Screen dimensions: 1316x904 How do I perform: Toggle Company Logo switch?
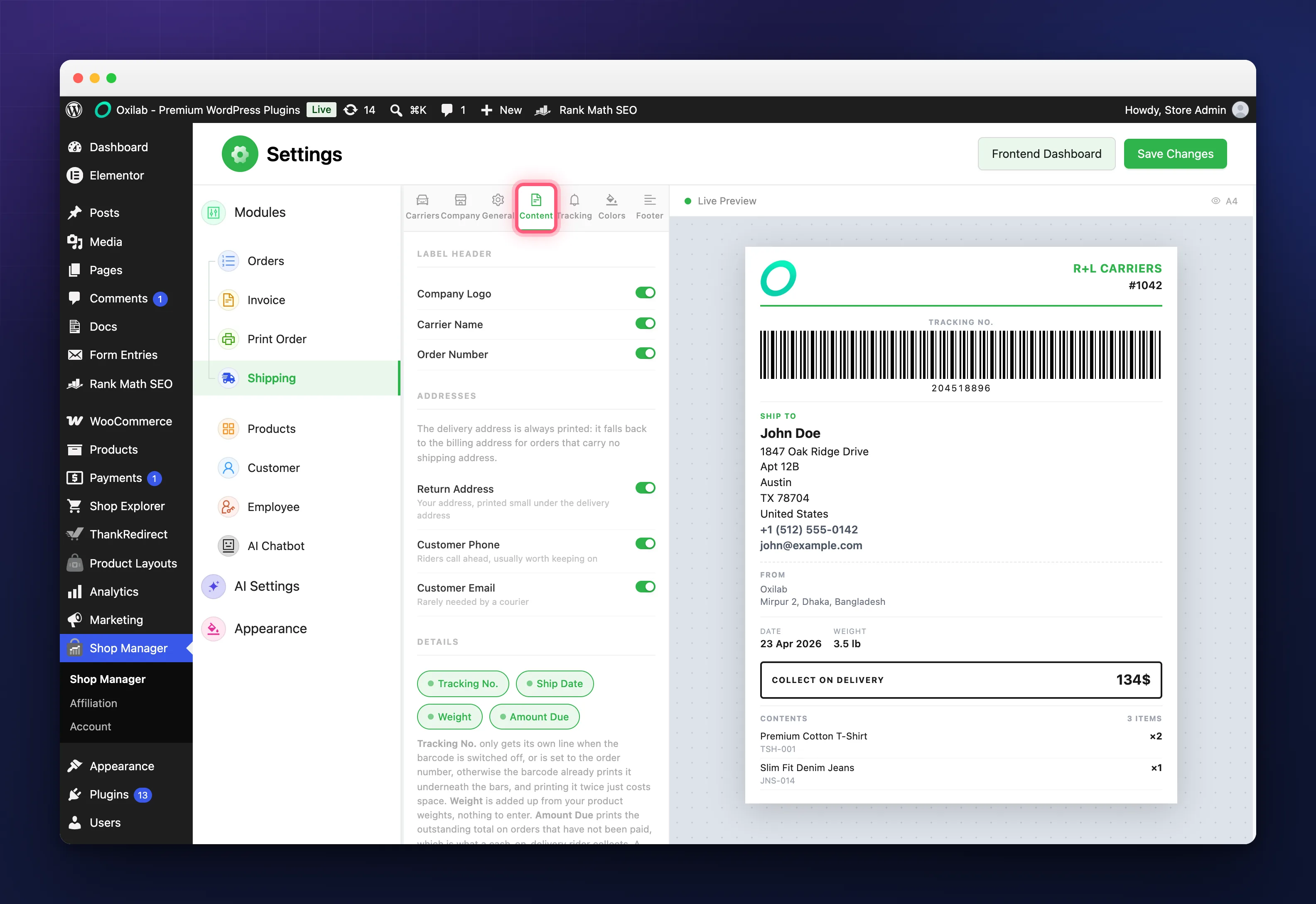pyautogui.click(x=645, y=293)
